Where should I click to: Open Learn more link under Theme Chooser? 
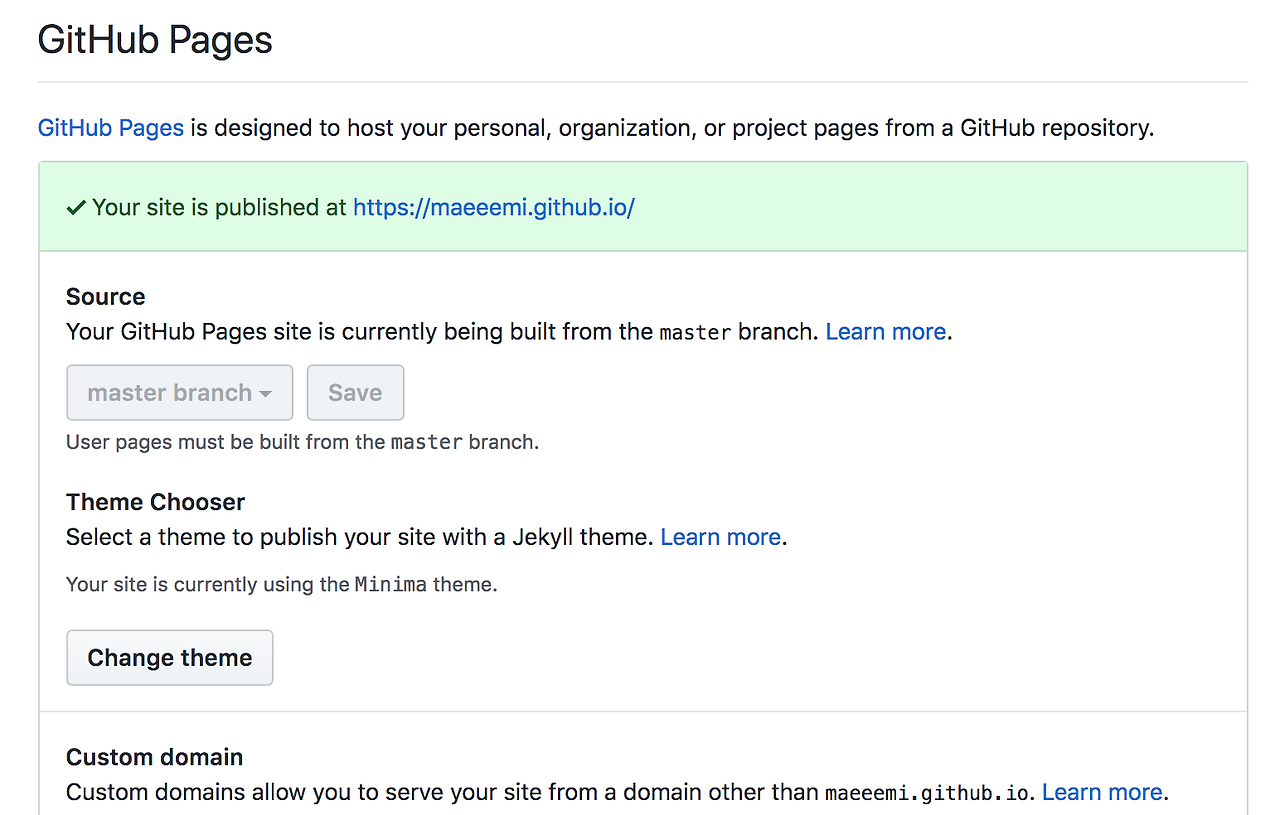(720, 537)
